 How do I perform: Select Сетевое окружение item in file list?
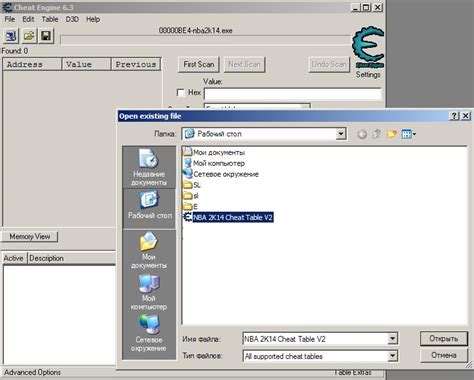point(221,174)
